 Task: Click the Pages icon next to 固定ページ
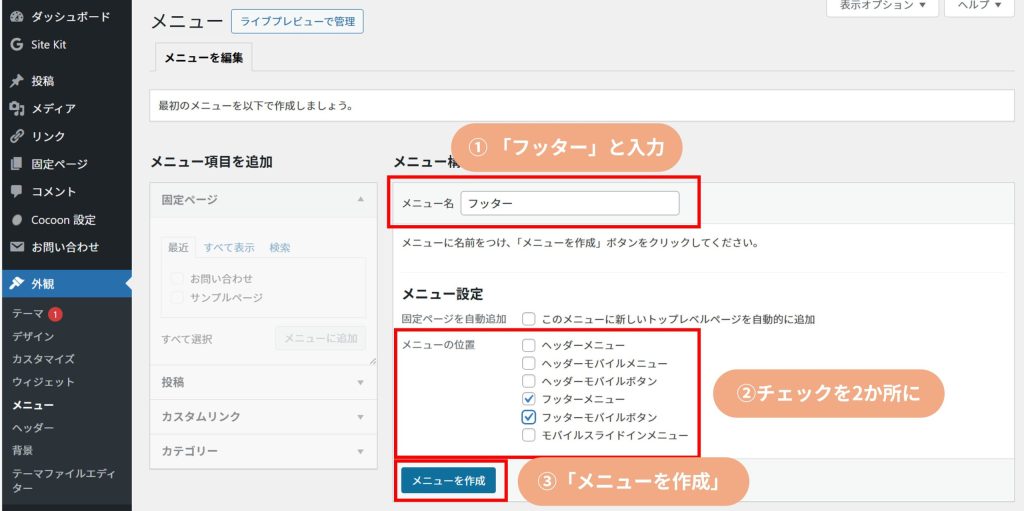(x=17, y=164)
